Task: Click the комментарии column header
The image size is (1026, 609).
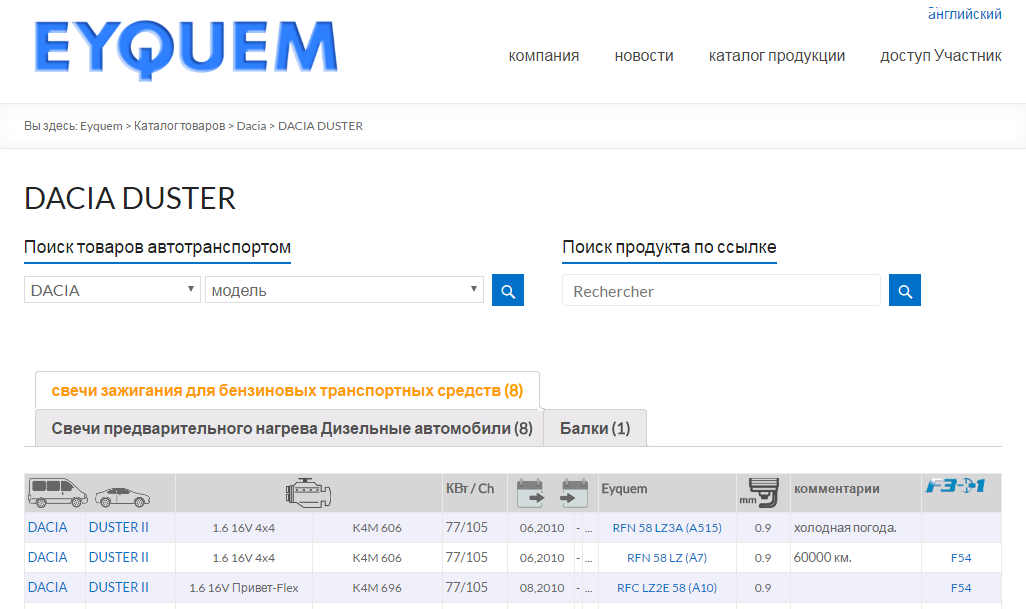Action: [x=836, y=489]
